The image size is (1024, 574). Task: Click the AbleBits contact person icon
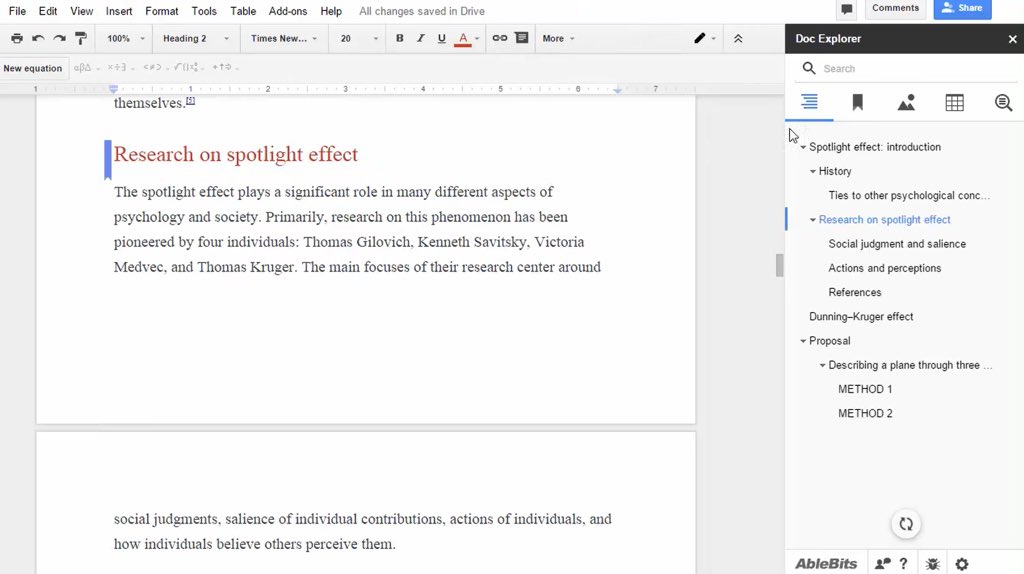pos(882,564)
